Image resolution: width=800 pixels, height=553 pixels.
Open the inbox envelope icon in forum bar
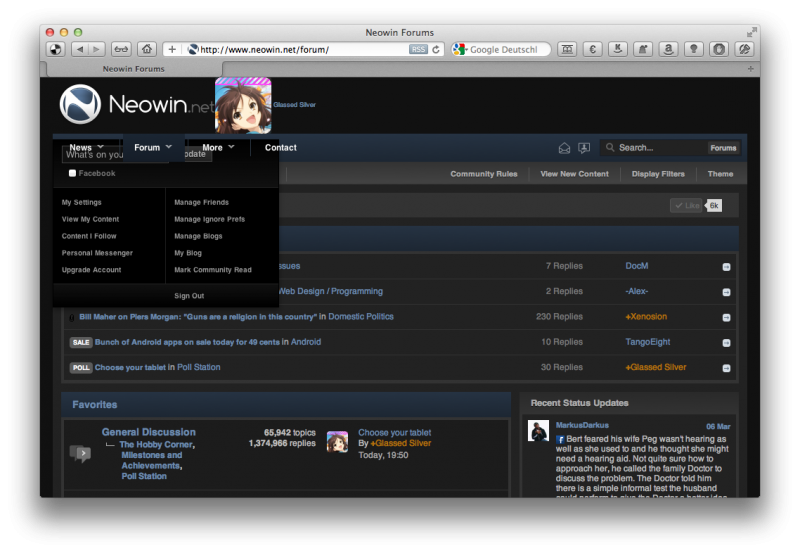click(564, 148)
